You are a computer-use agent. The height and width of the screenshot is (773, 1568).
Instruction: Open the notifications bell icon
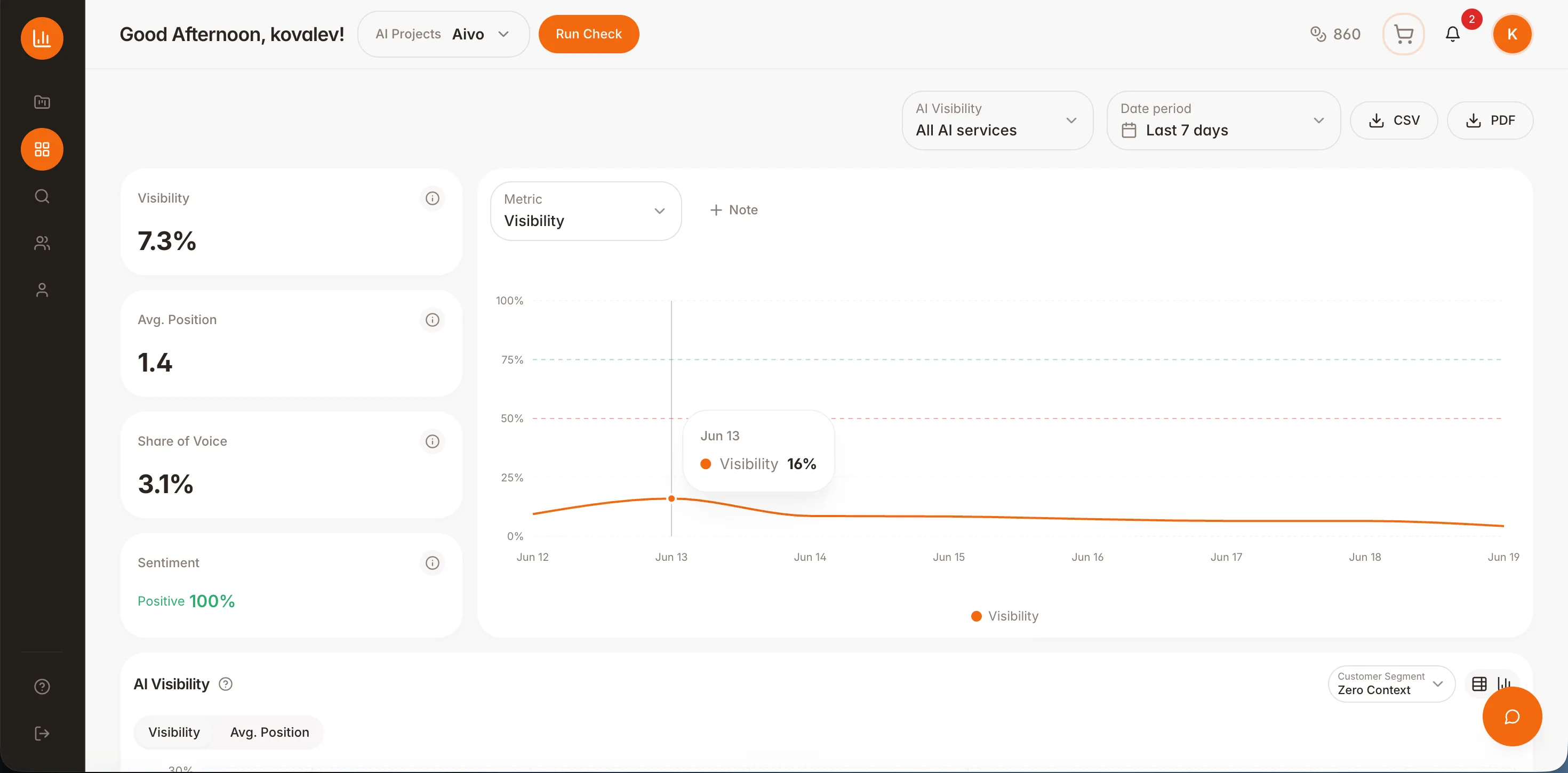pos(1453,34)
